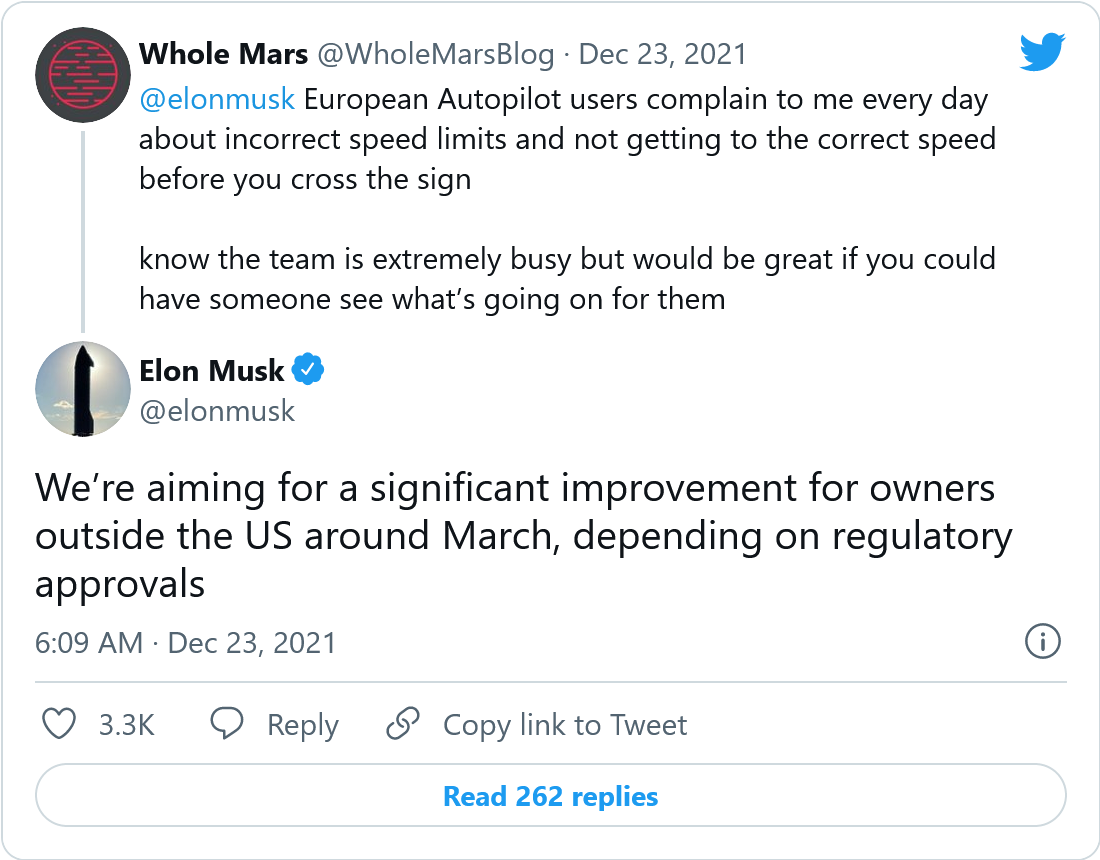
Task: Click the 3.3K likes count
Action: pos(126,725)
